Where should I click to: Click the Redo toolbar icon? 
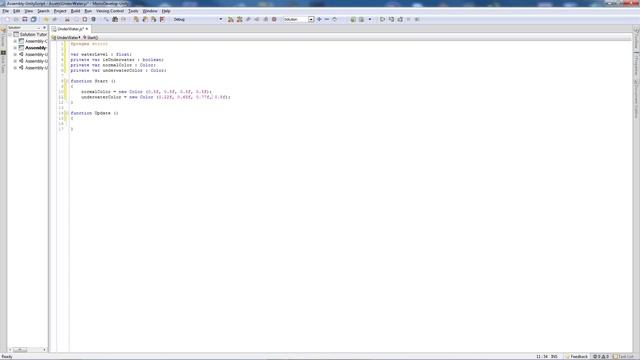coord(54,19)
